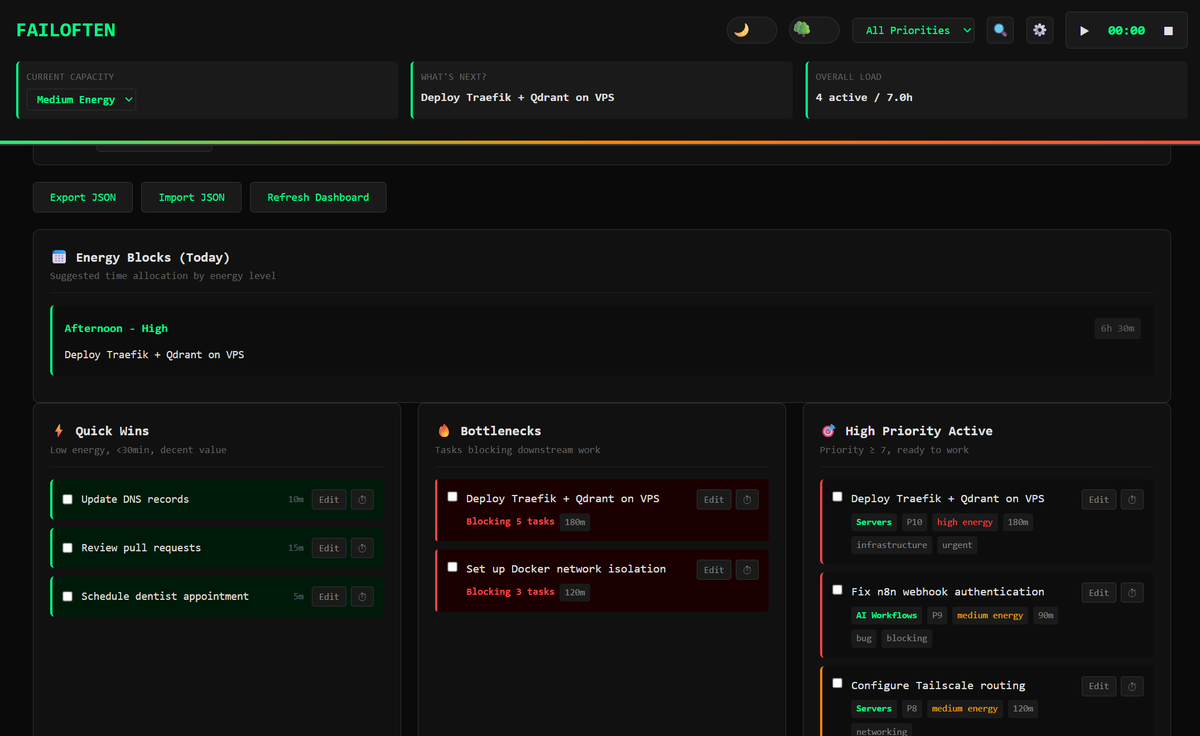1200x736 pixels.
Task: Click timer icon for Docker network isolation
Action: (747, 570)
